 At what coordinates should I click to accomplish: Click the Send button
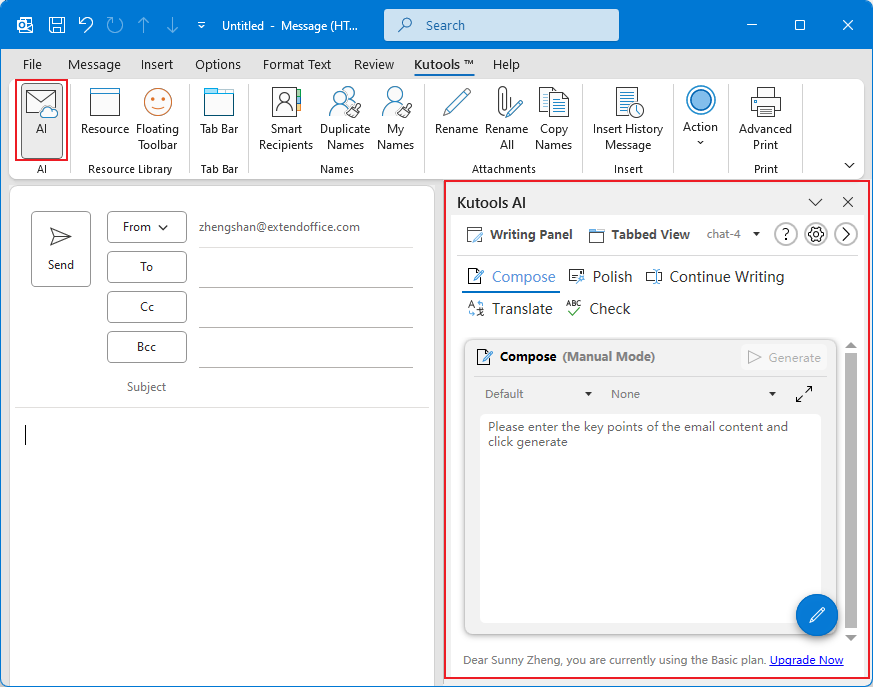point(61,249)
